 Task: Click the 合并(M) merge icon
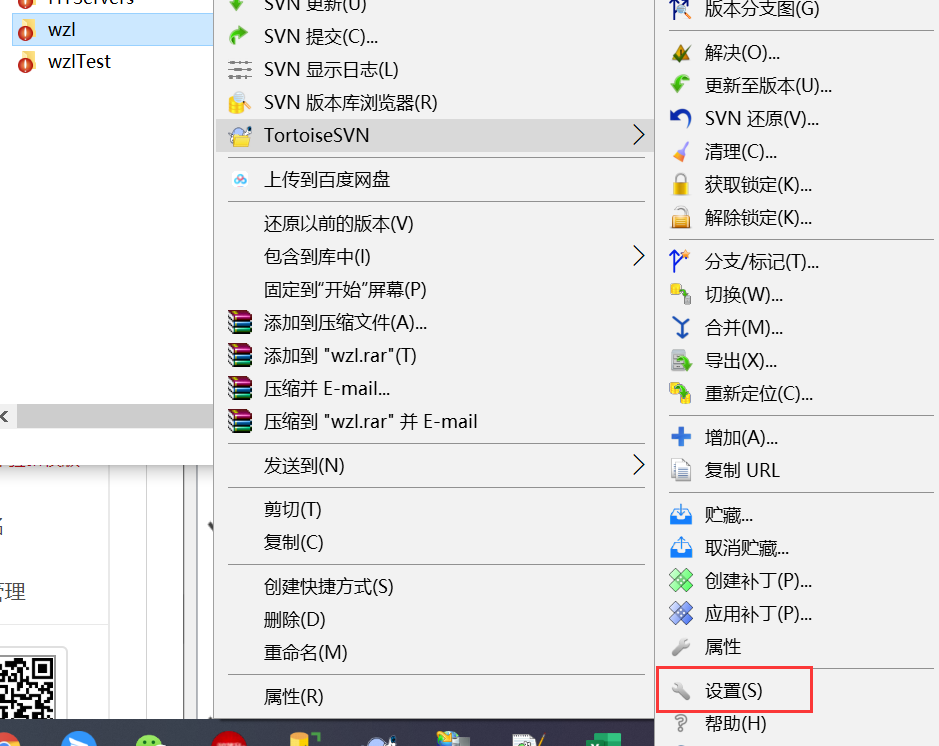click(681, 327)
